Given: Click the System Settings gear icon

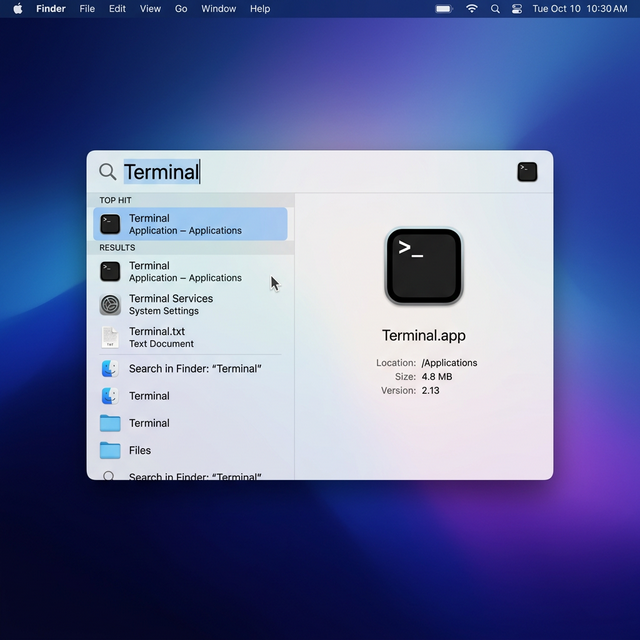Looking at the screenshot, I should coord(110,304).
